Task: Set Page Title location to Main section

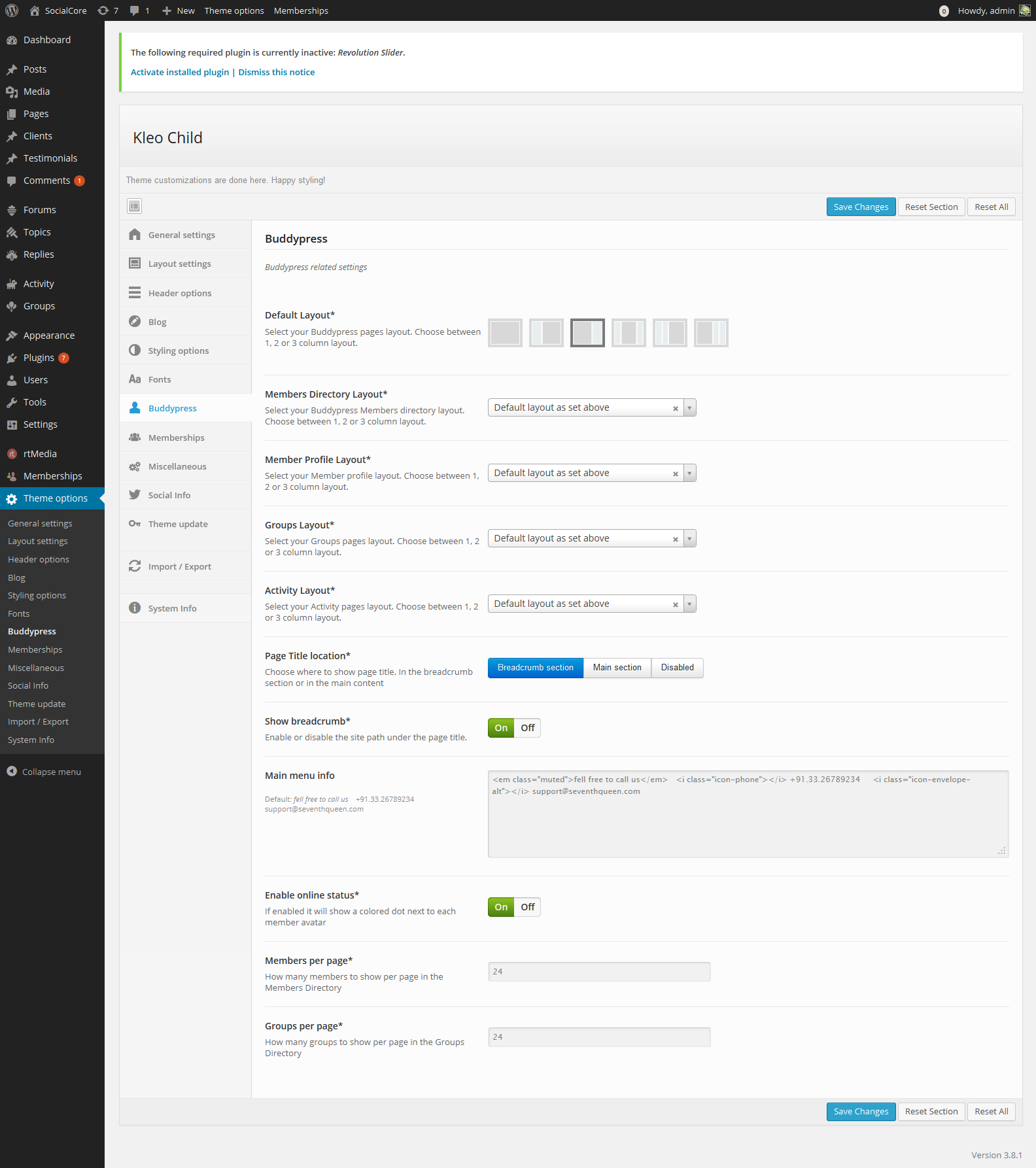Action: 617,668
